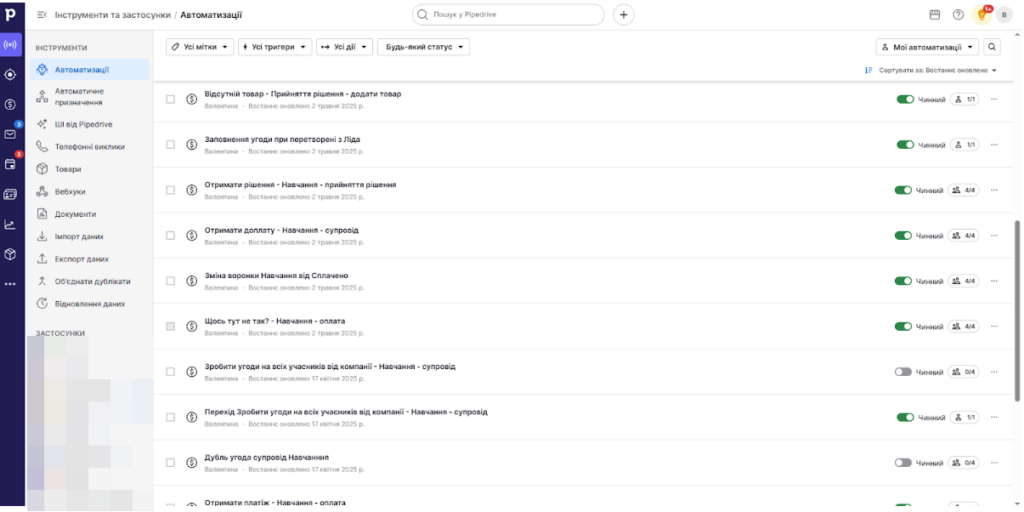Click users badge 4/4 on Щось тут не так row
This screenshot has height=512, width=1024.
963,326
